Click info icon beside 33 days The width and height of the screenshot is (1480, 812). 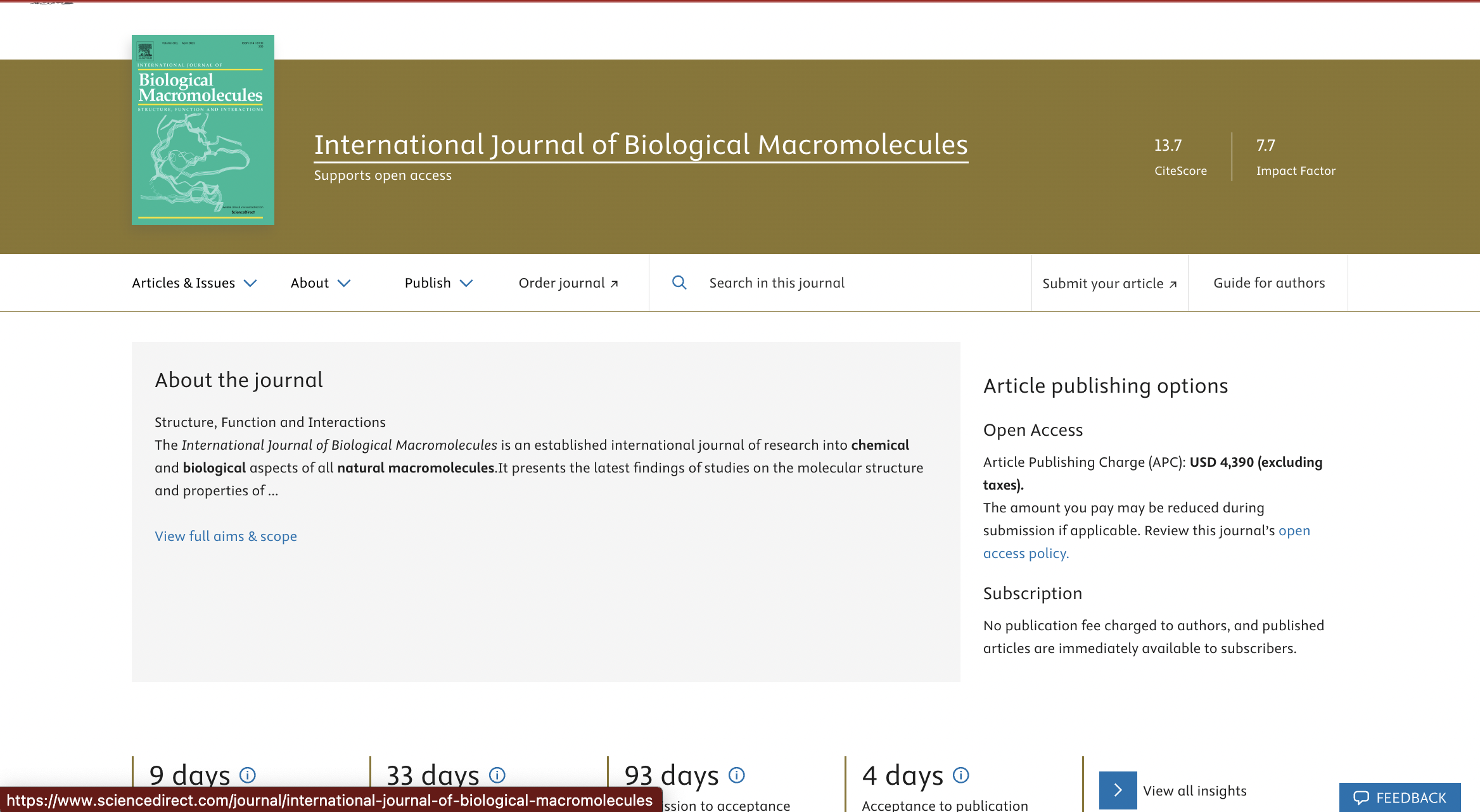click(x=497, y=775)
